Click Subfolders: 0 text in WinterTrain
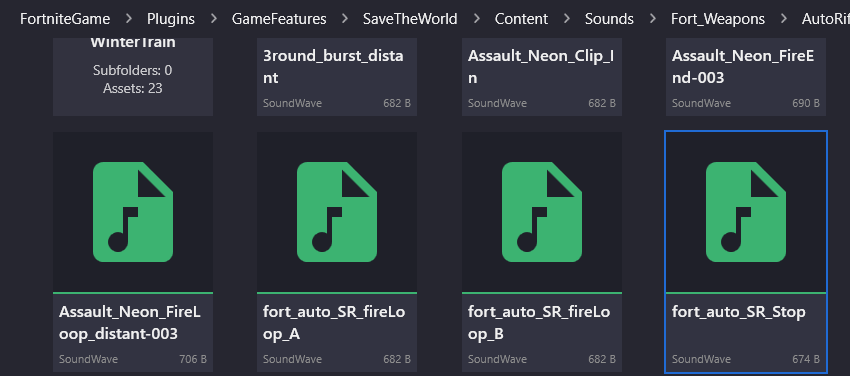Image resolution: width=850 pixels, height=376 pixels. pyautogui.click(x=133, y=70)
